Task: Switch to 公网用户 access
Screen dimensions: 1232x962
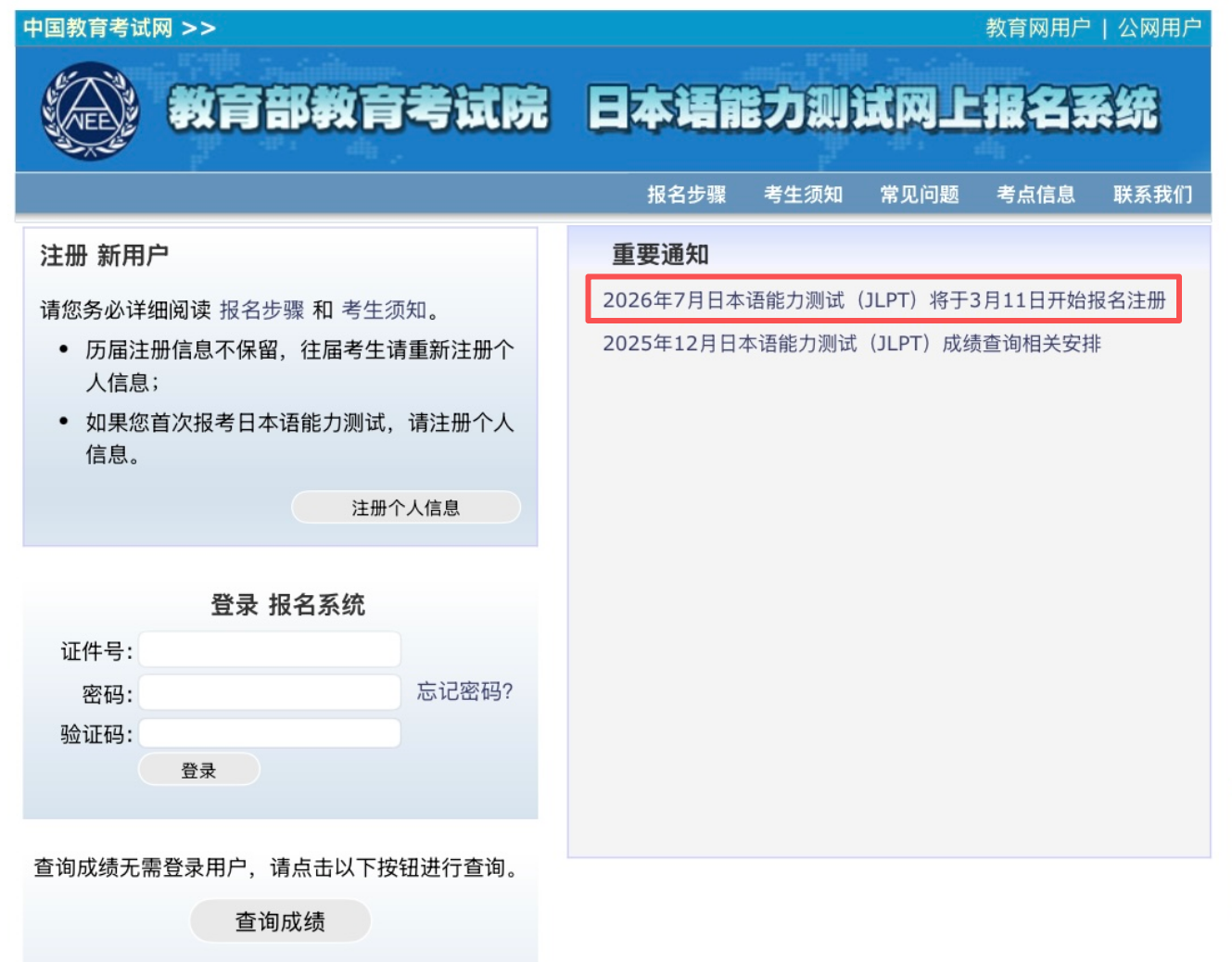Action: coord(1159,28)
